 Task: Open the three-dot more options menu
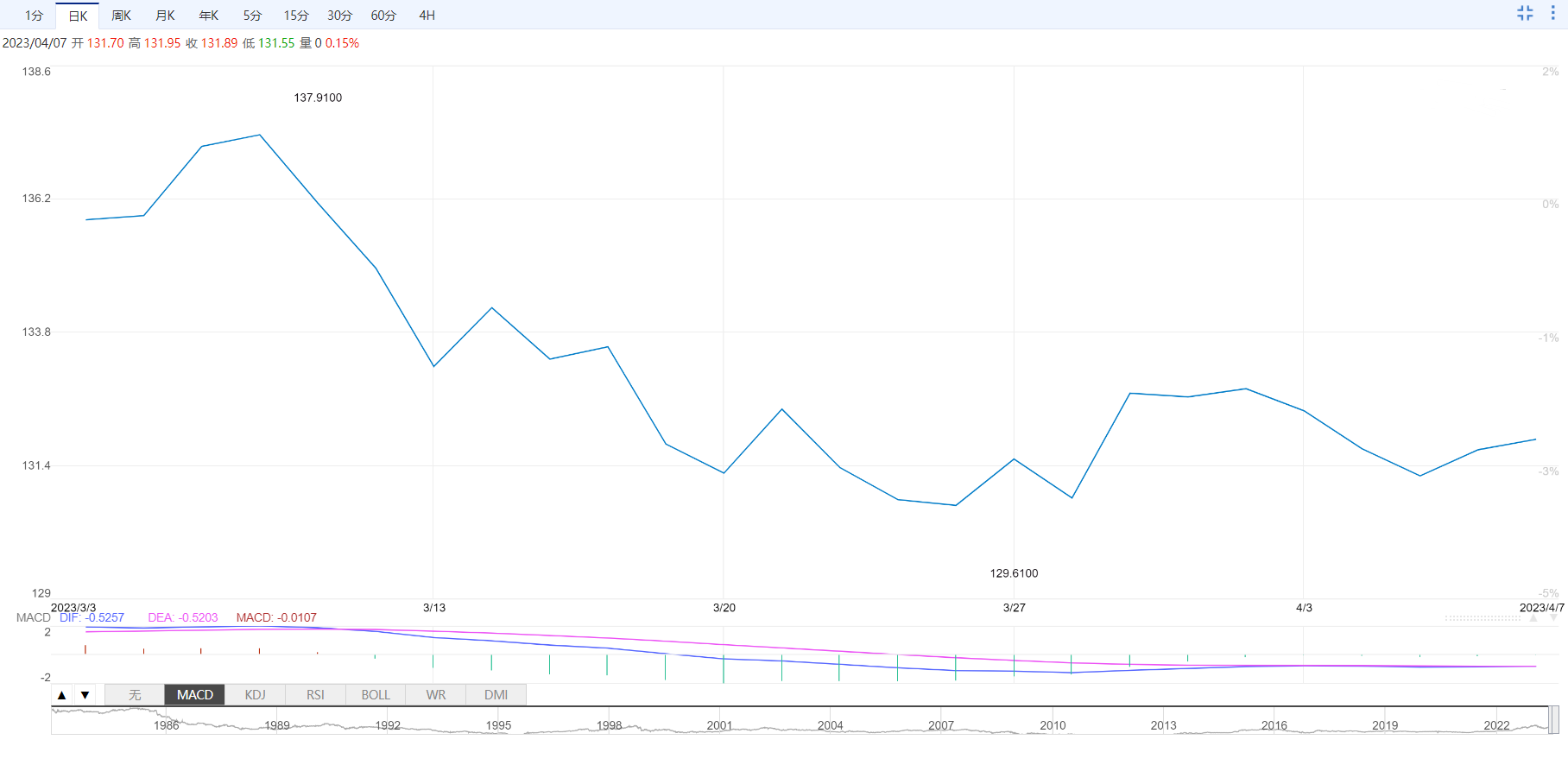(1552, 13)
